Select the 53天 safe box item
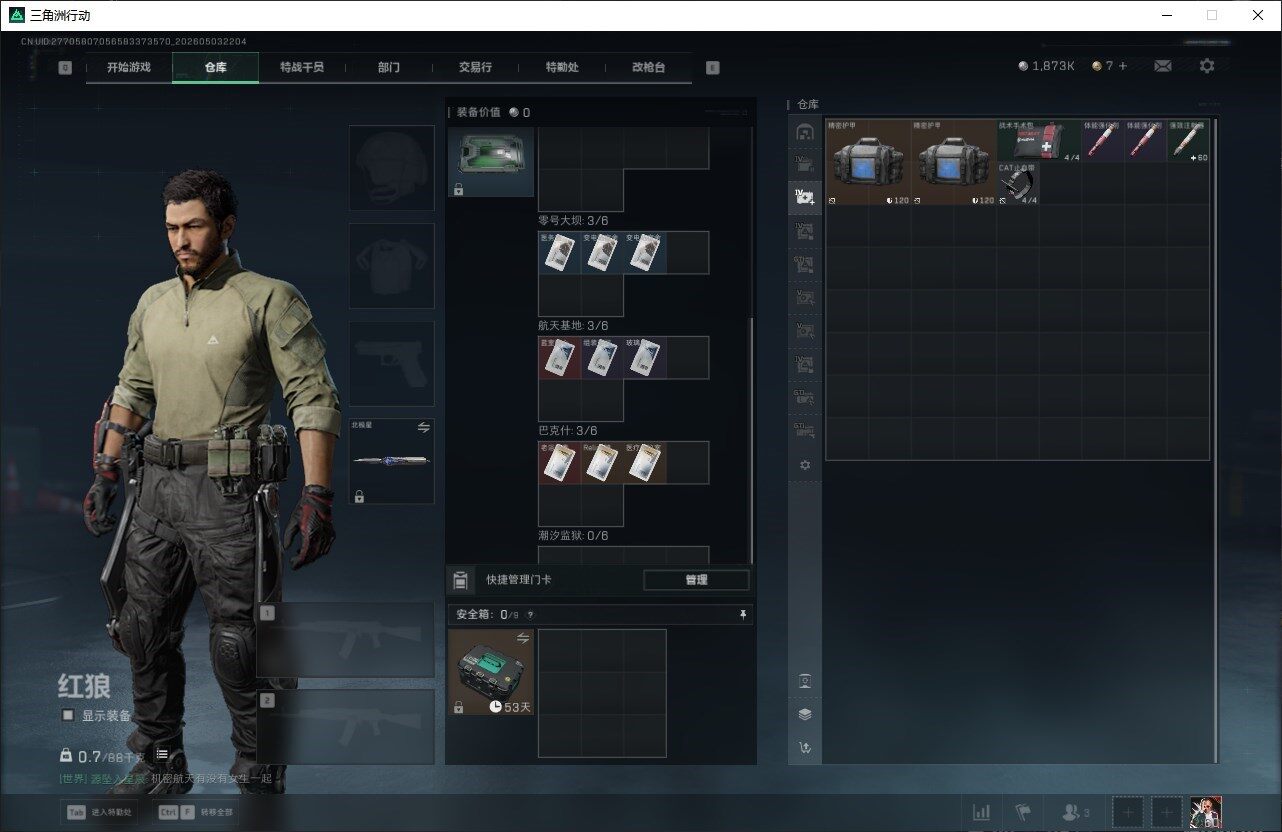The height and width of the screenshot is (832, 1282). coord(491,672)
